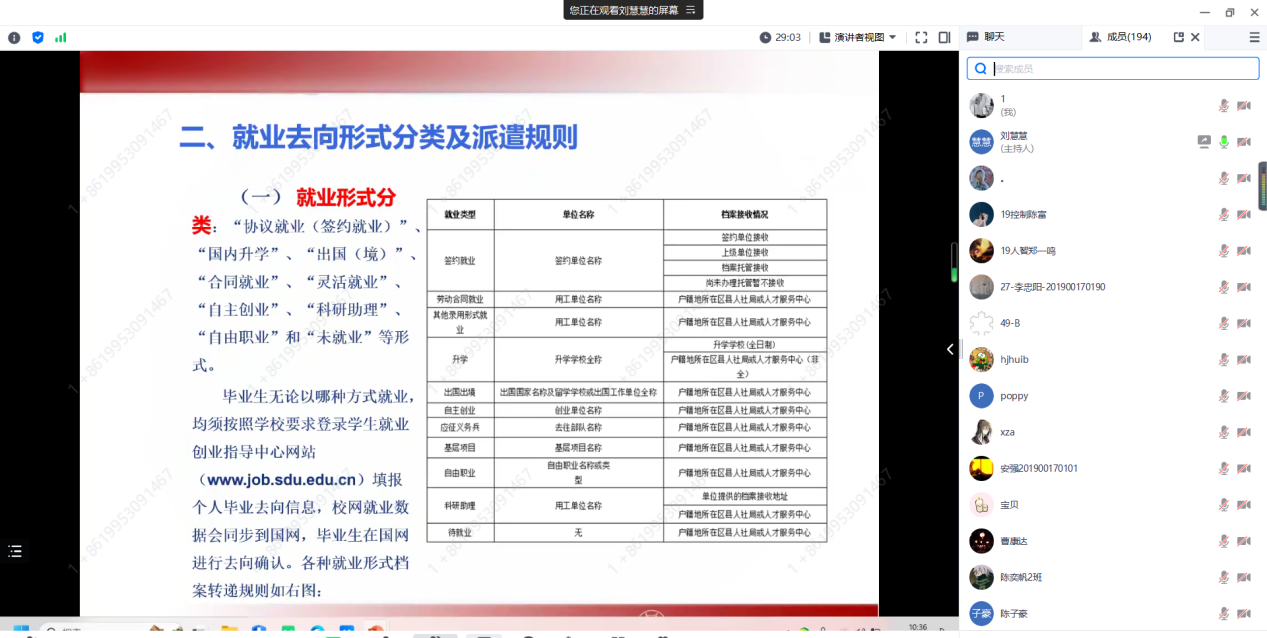Close the members side panel
The image size is (1267, 638).
pos(1195,37)
